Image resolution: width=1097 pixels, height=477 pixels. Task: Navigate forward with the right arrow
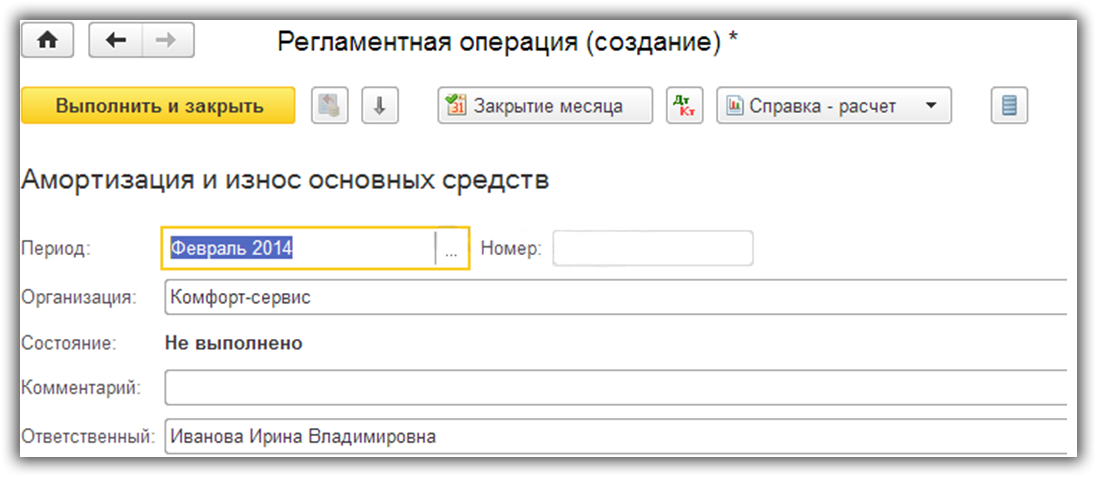pos(167,41)
